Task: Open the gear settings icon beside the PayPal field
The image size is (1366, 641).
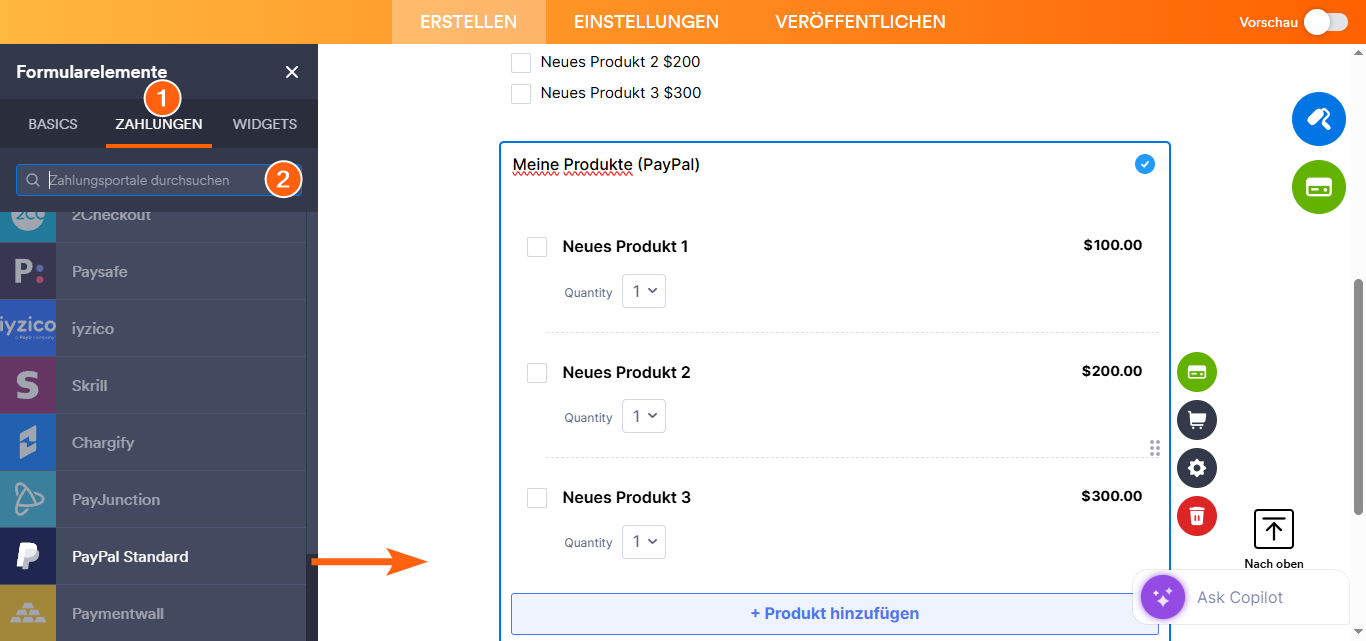Action: pyautogui.click(x=1196, y=467)
